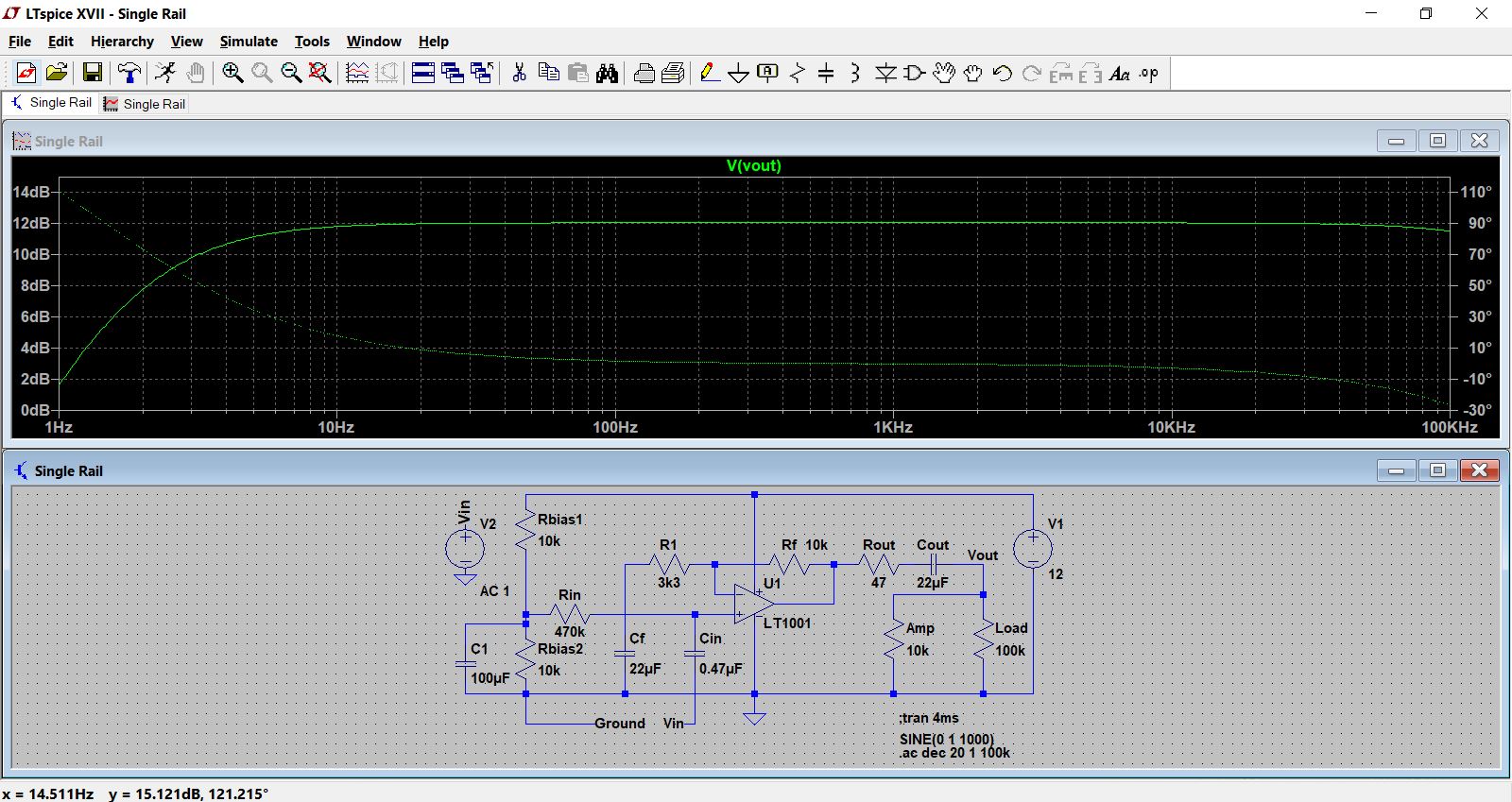Image resolution: width=1512 pixels, height=802 pixels.
Task: Click the V(vout) trace label
Action: point(753,166)
